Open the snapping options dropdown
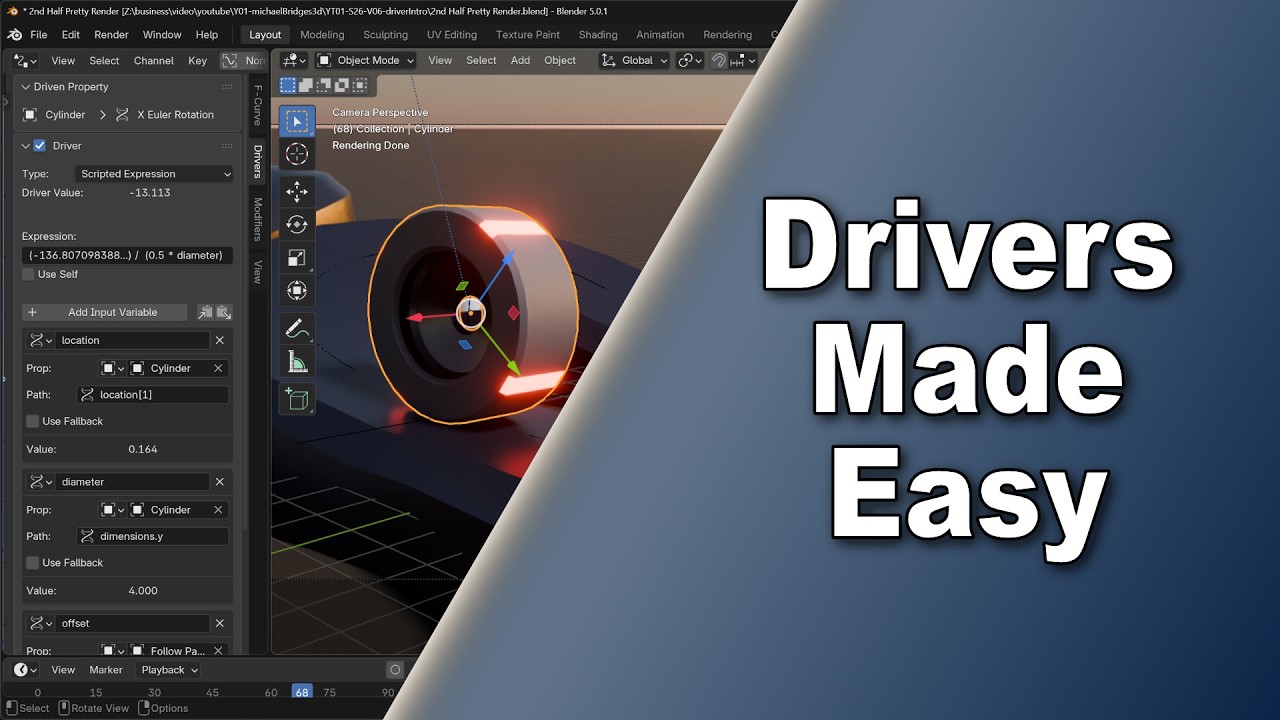The height and width of the screenshot is (720, 1280). pos(743,60)
